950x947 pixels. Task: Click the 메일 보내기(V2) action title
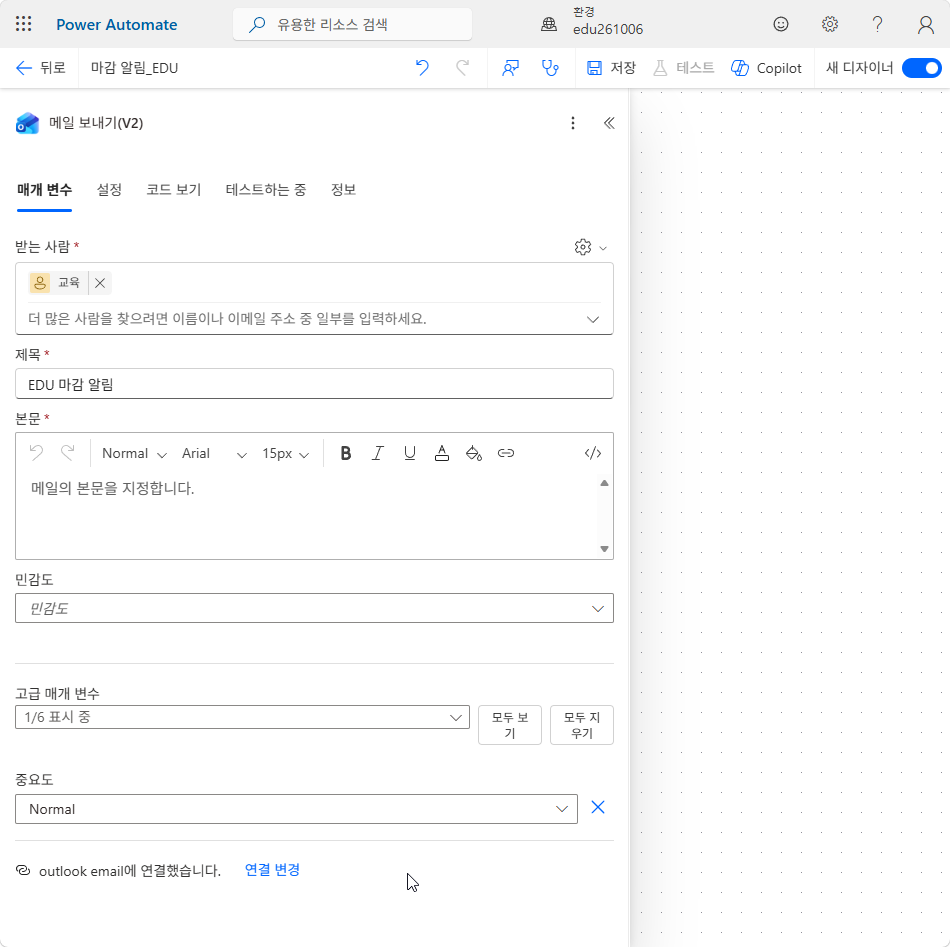click(96, 123)
